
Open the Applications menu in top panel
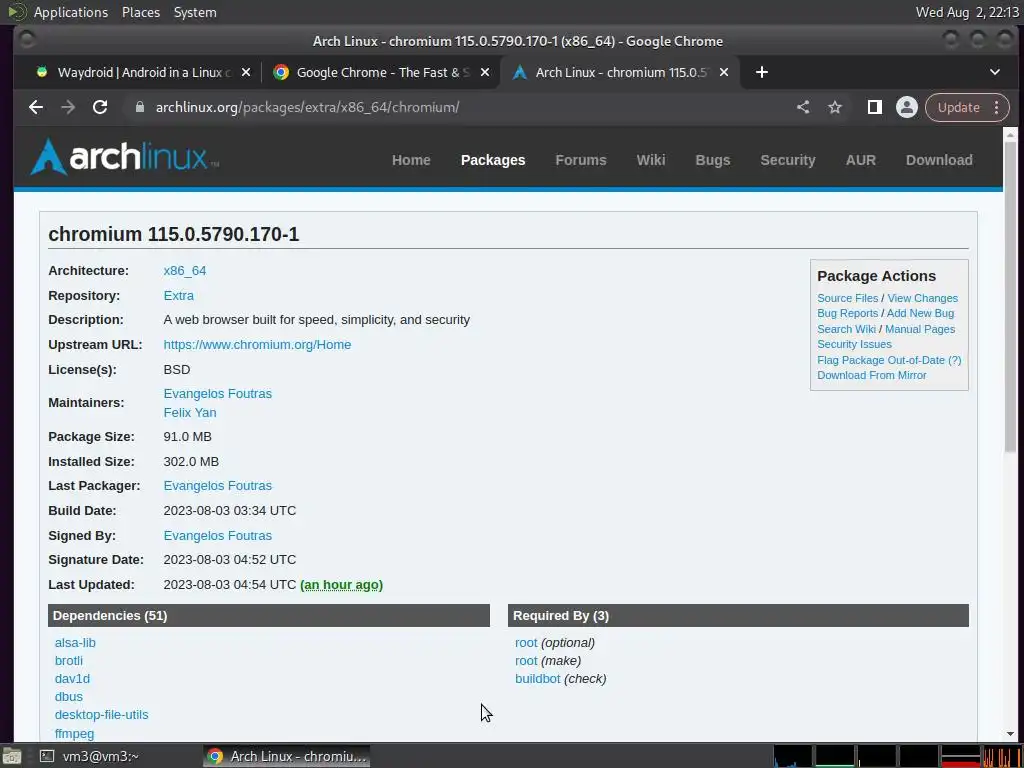pos(71,12)
